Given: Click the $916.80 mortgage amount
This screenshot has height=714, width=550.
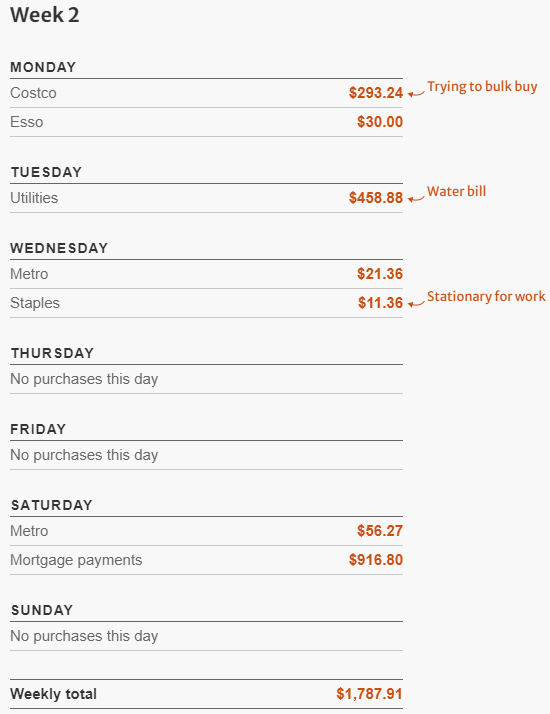Looking at the screenshot, I should click(376, 560).
